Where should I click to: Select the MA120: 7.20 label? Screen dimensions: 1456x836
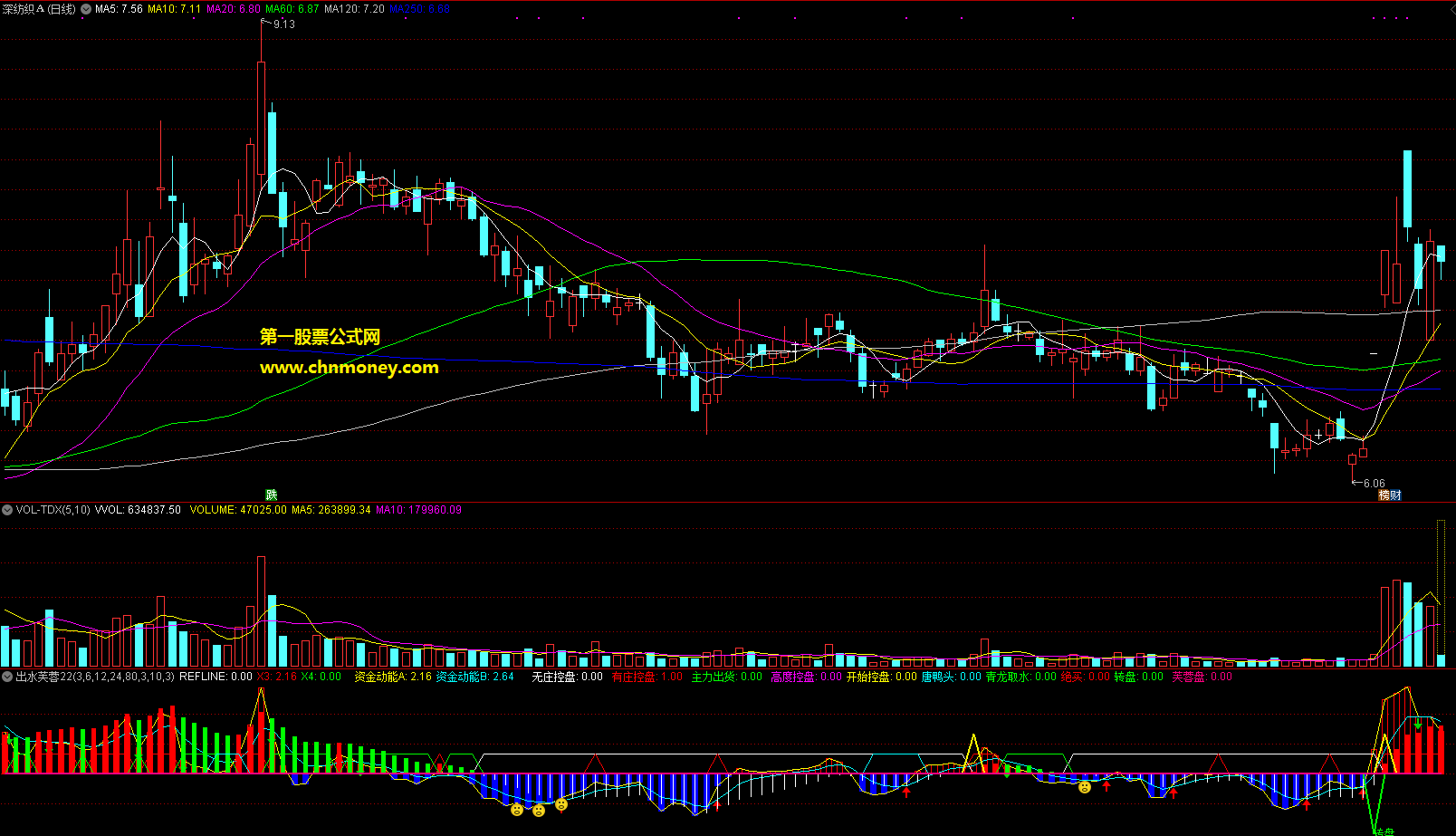pos(354,9)
